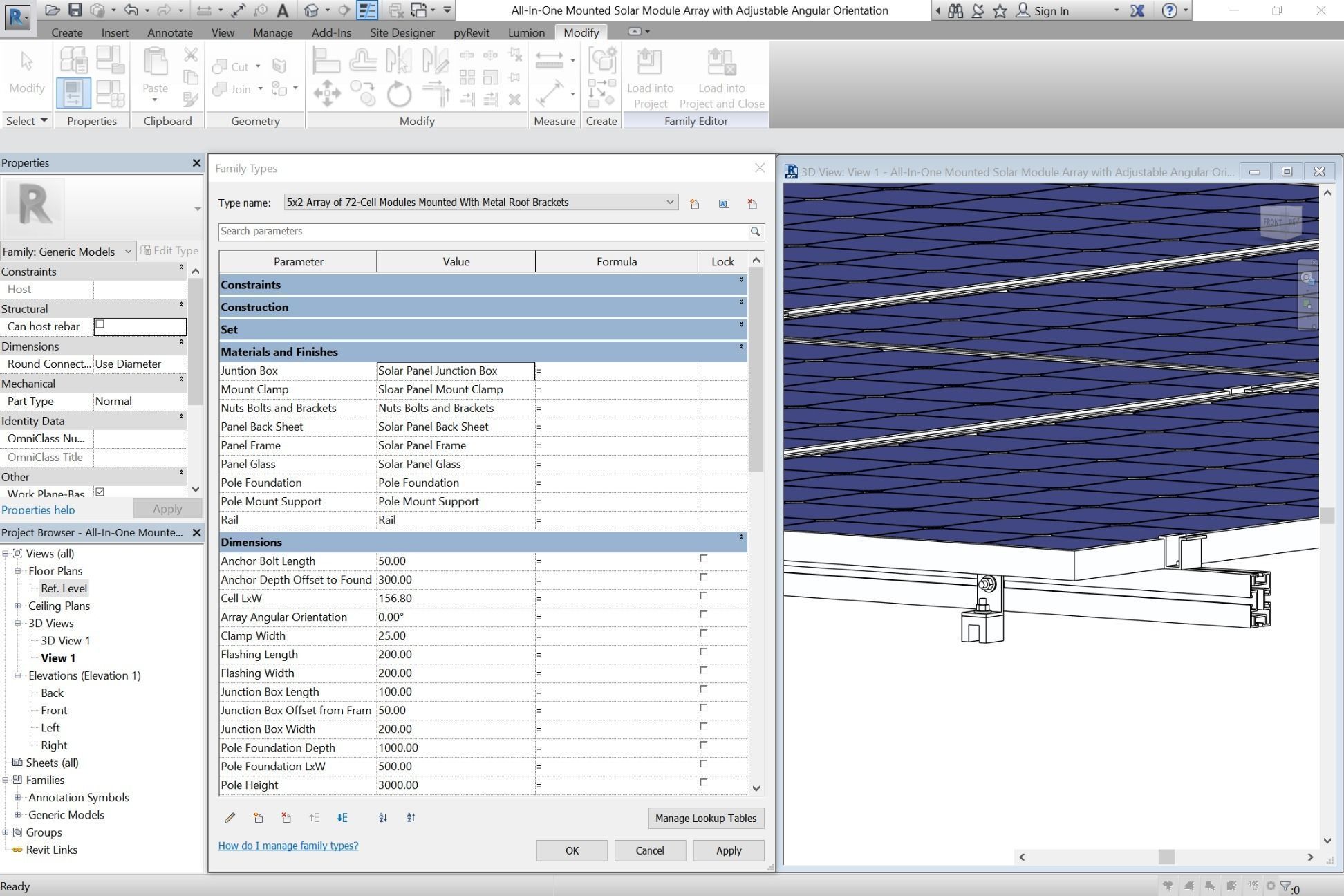The width and height of the screenshot is (1344, 896).
Task: Open the How do I manage family types link
Action: point(288,846)
